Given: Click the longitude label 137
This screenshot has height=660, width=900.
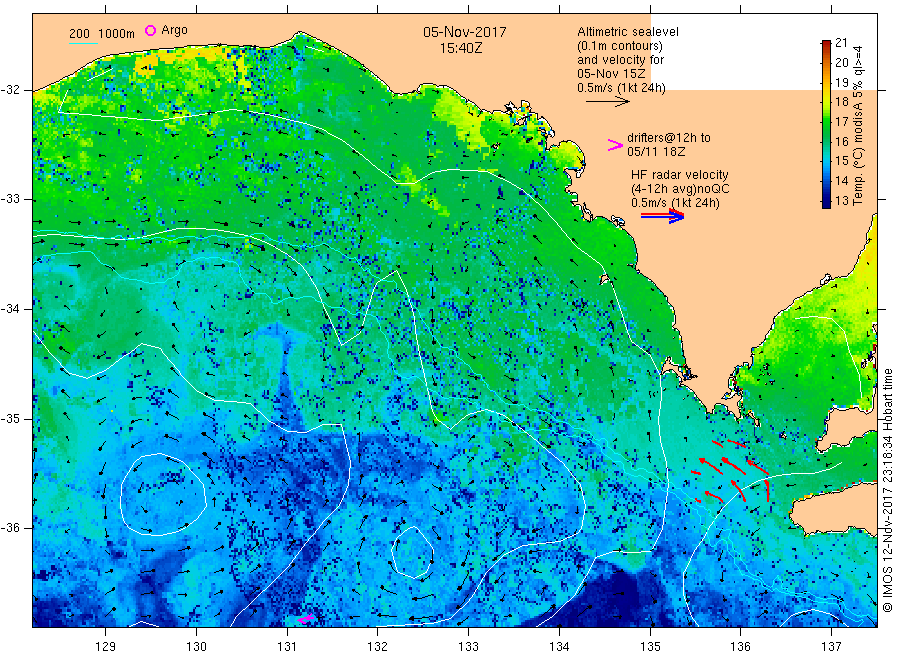Looking at the screenshot, I should click(831, 646).
